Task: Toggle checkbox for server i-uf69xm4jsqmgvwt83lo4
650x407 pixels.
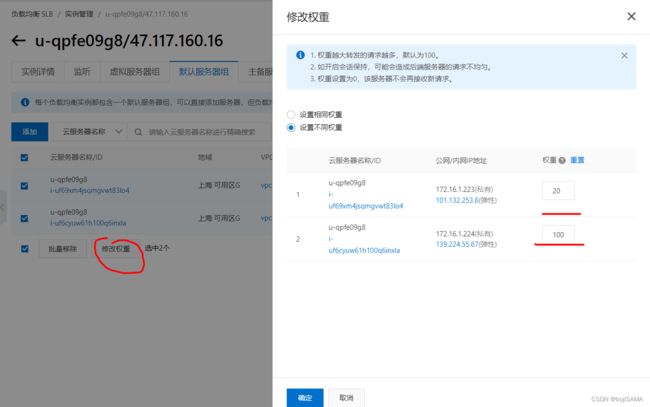Action: tap(24, 186)
